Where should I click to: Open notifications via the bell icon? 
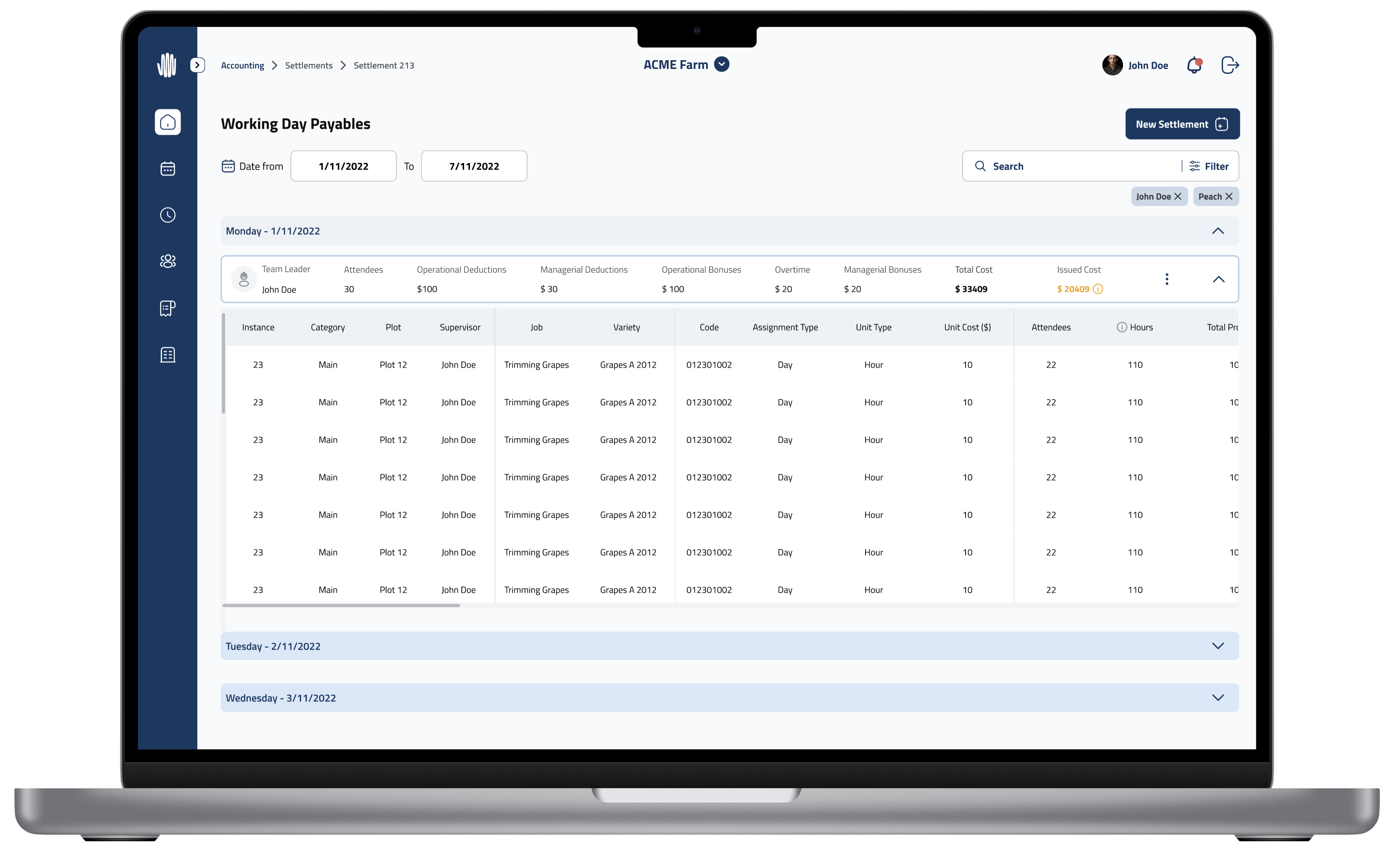1194,65
